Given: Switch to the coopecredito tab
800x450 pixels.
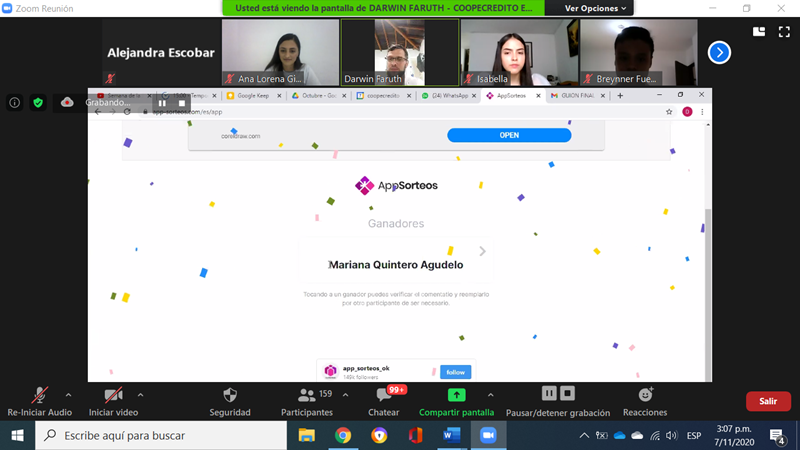Looking at the screenshot, I should pos(383,95).
